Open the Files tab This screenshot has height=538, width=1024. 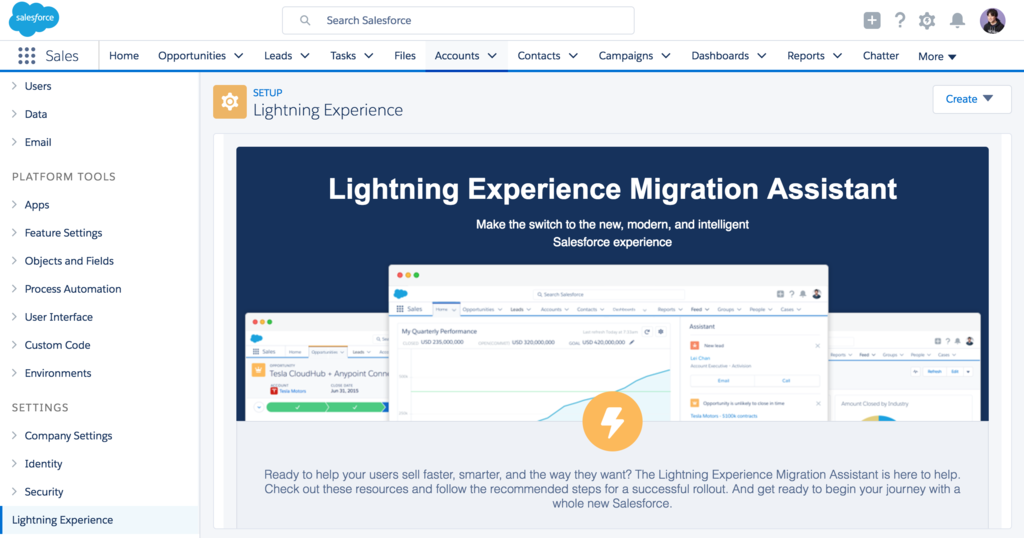pos(405,55)
